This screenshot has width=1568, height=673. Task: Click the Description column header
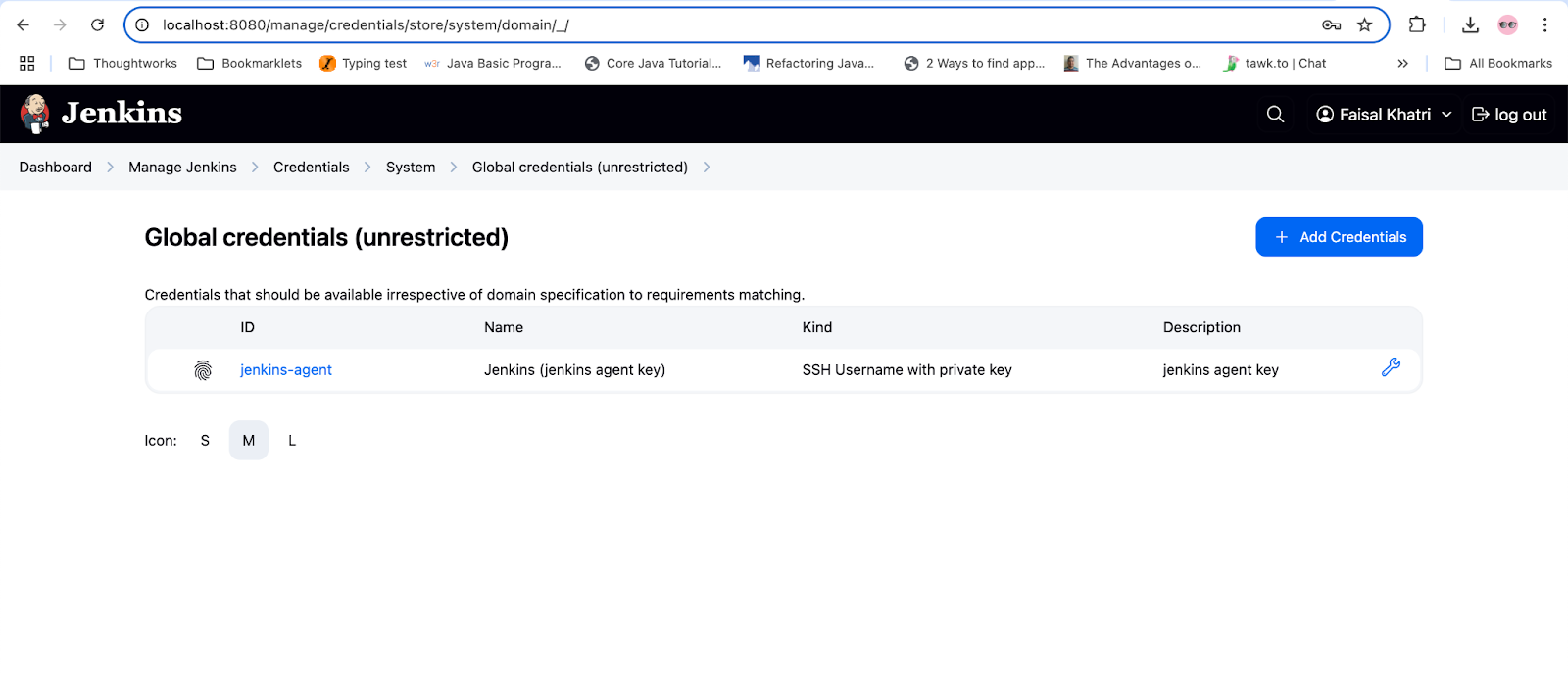click(x=1201, y=327)
